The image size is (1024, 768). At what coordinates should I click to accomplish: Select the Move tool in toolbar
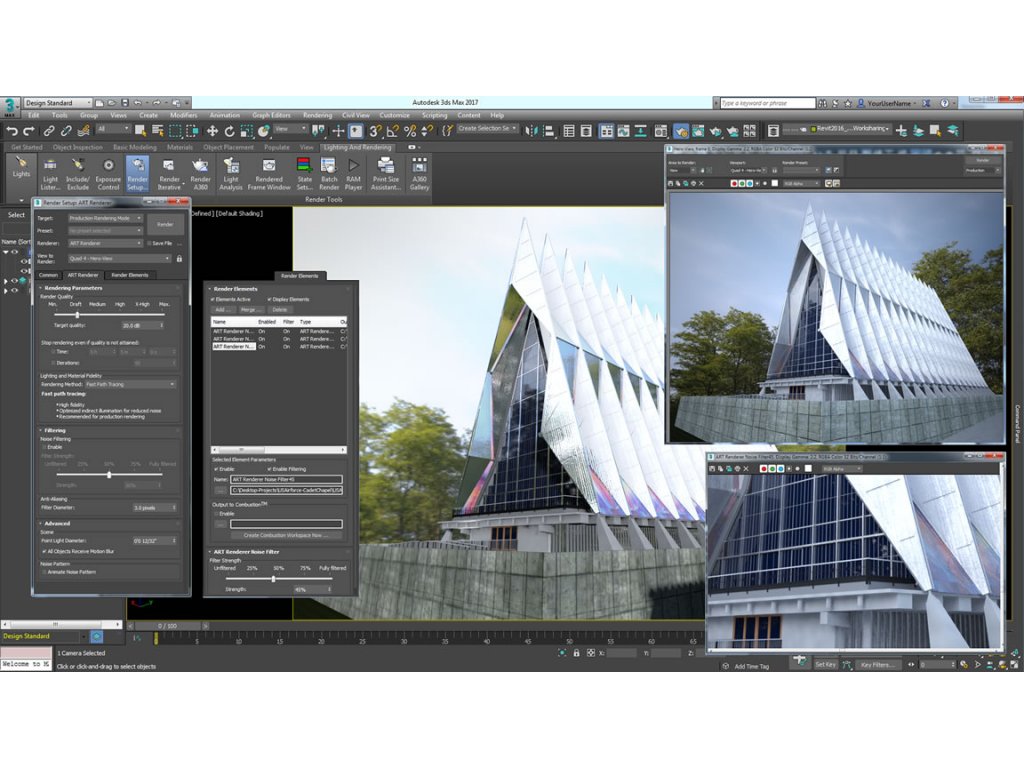pyautogui.click(x=212, y=131)
